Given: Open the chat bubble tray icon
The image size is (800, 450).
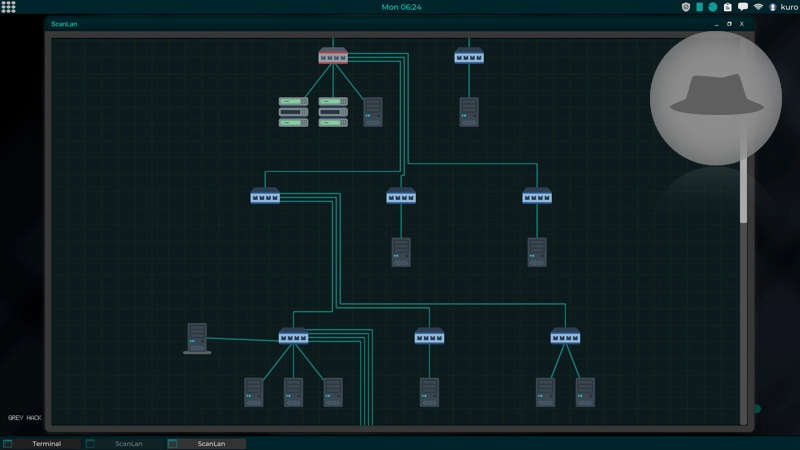Looking at the screenshot, I should point(743,7).
